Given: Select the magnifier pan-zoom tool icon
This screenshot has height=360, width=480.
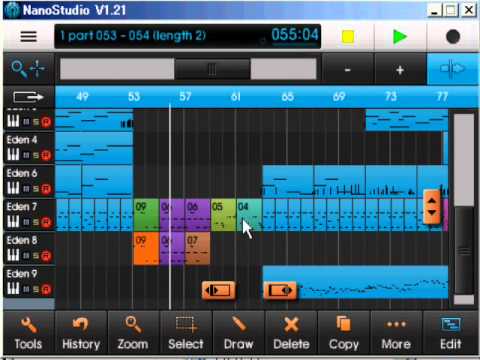Looking at the screenshot, I should 28,69.
